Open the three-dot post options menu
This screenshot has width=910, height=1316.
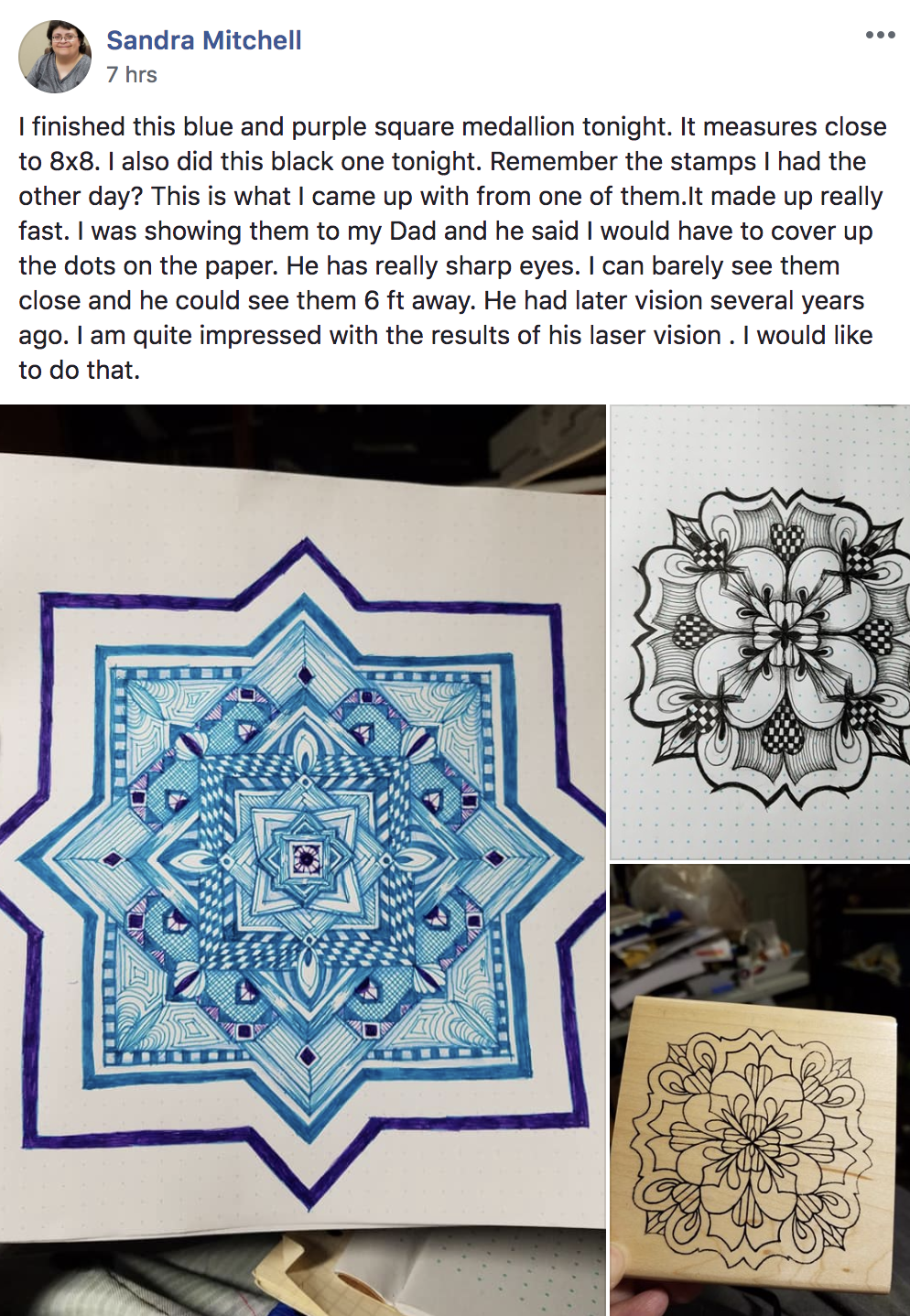pos(880,35)
